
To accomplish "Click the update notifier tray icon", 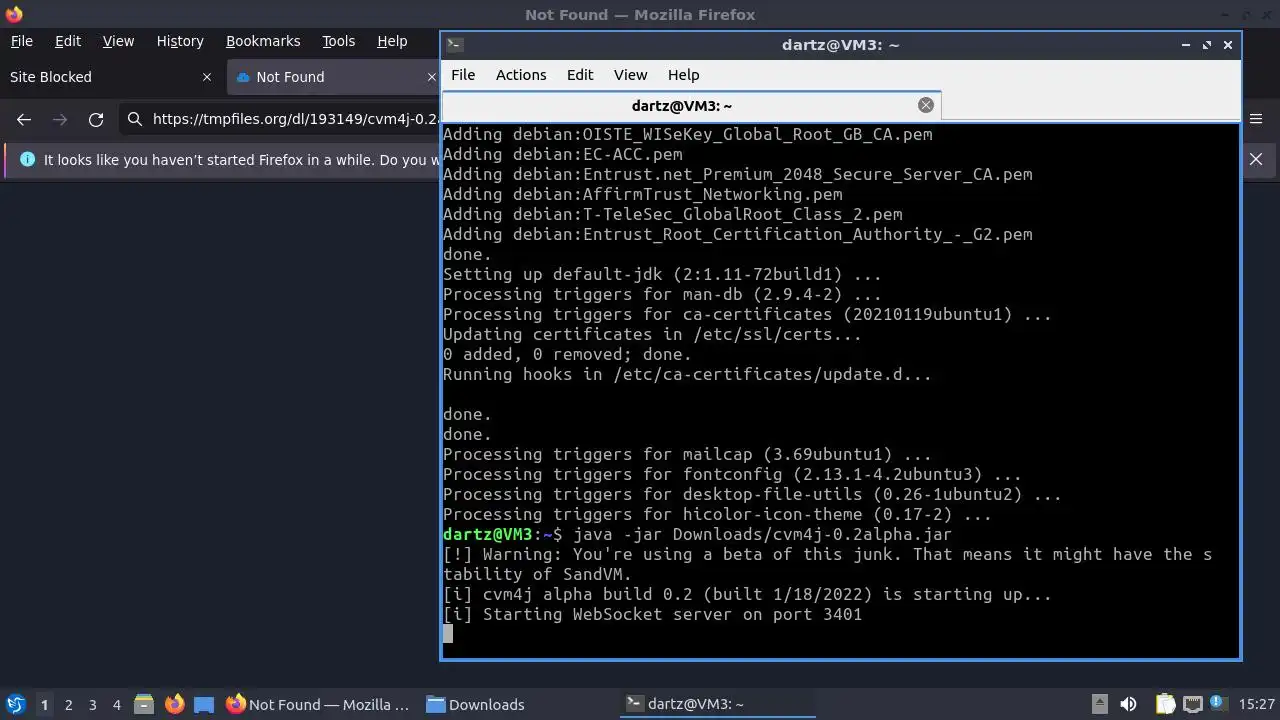I will pos(1219,704).
